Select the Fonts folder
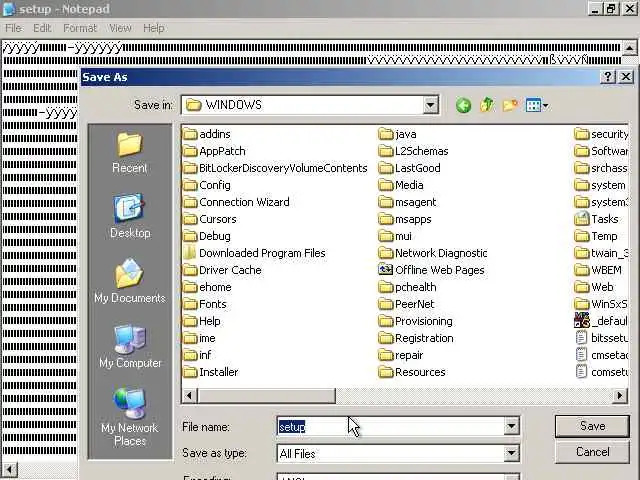 (x=205, y=304)
